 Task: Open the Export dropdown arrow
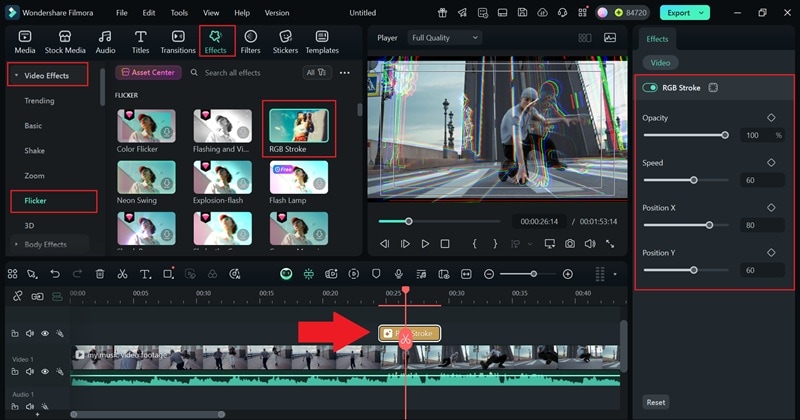click(702, 13)
